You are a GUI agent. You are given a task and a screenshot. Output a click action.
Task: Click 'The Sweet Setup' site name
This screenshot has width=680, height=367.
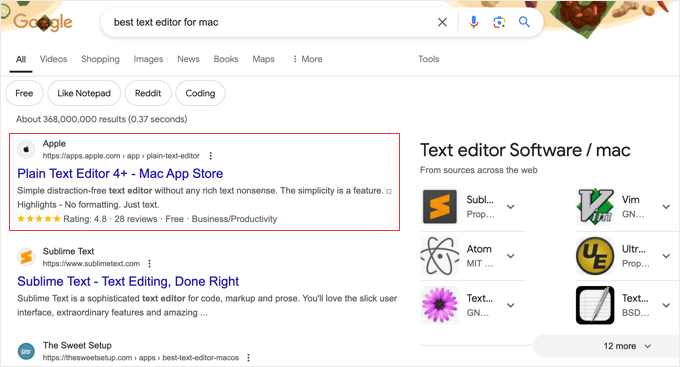77,345
